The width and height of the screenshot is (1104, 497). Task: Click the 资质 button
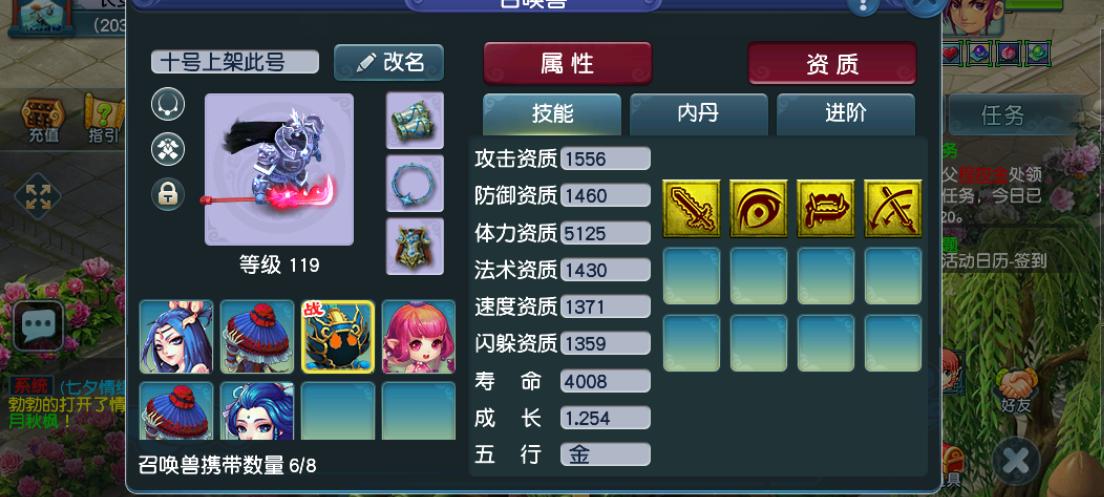(x=832, y=63)
